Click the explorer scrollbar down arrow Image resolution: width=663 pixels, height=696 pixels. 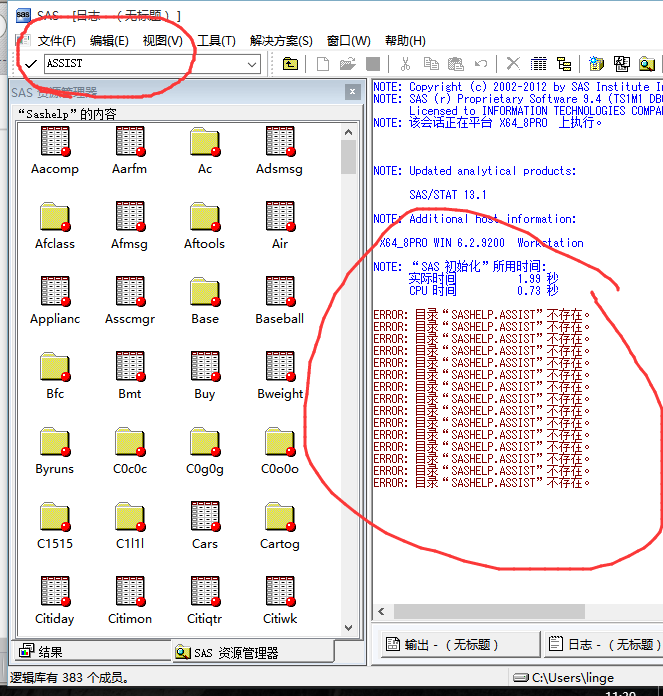[348, 628]
